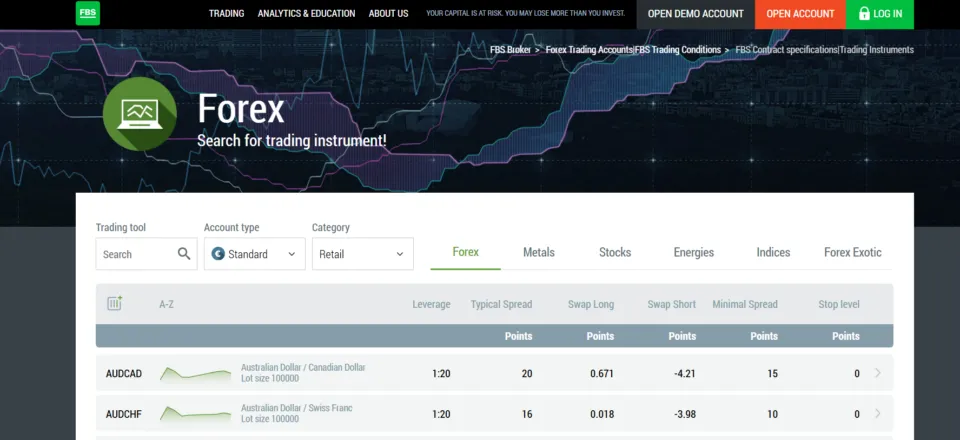
Task: Switch to the Stocks tab
Action: click(x=615, y=253)
